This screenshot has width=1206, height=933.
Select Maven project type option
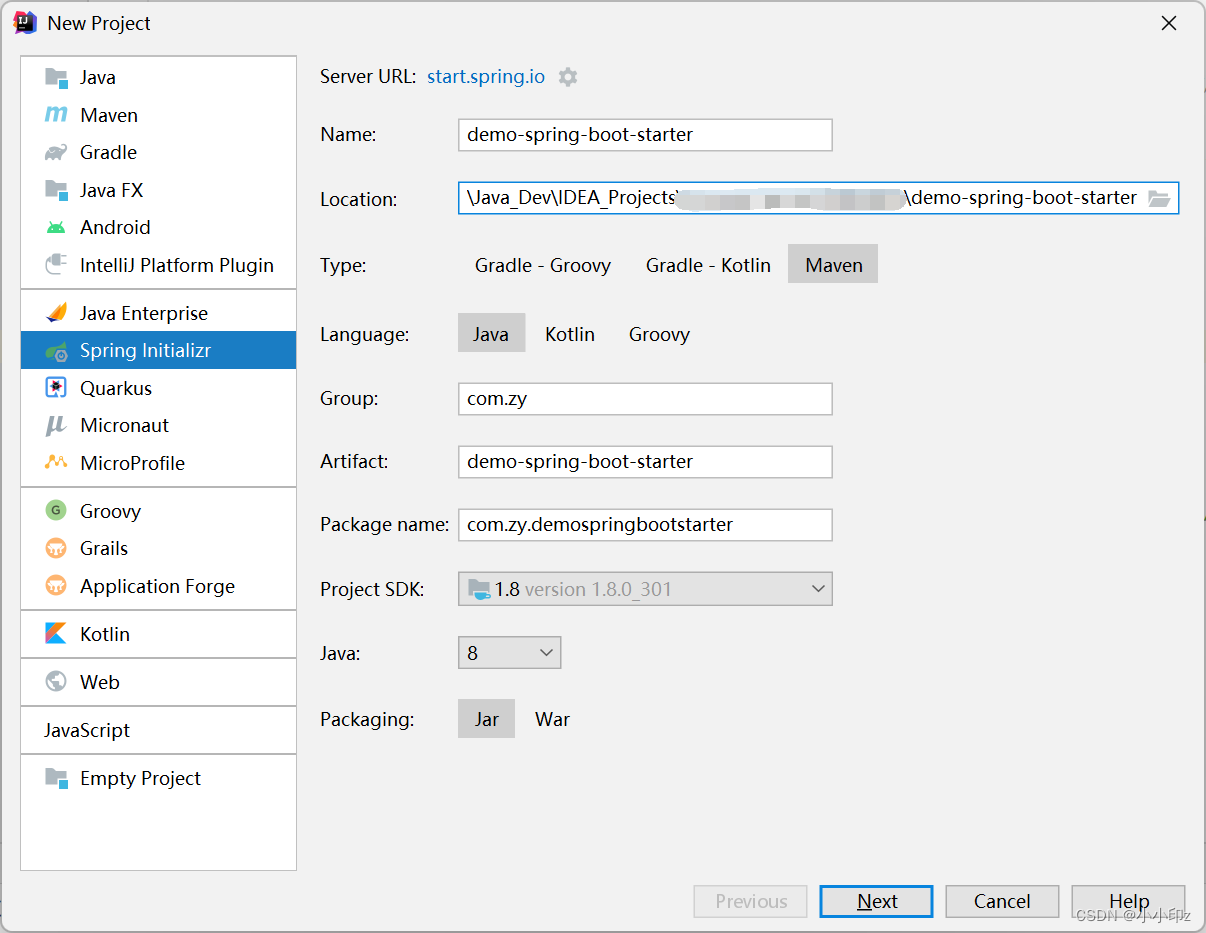pyautogui.click(x=833, y=265)
